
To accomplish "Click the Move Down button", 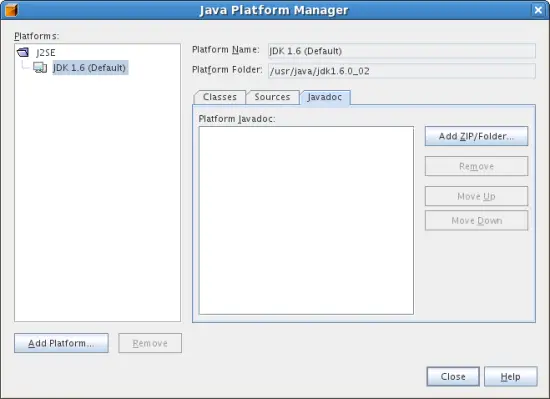I will 476,221.
